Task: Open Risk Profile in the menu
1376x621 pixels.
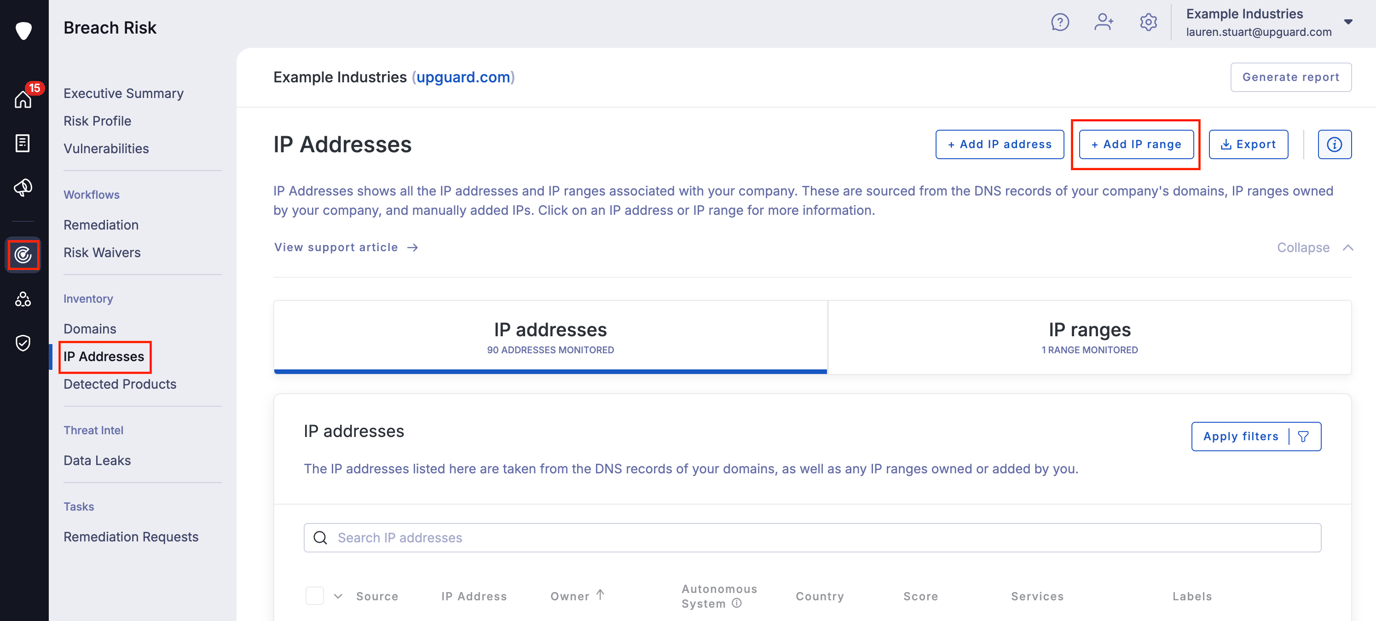Action: [97, 121]
